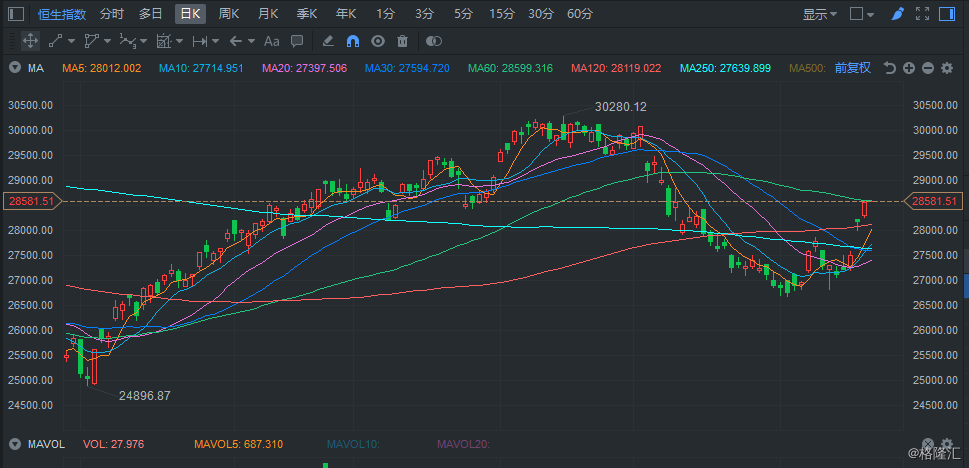The image size is (969, 468).
Task: Open MA indicator settings gear
Action: (x=946, y=68)
